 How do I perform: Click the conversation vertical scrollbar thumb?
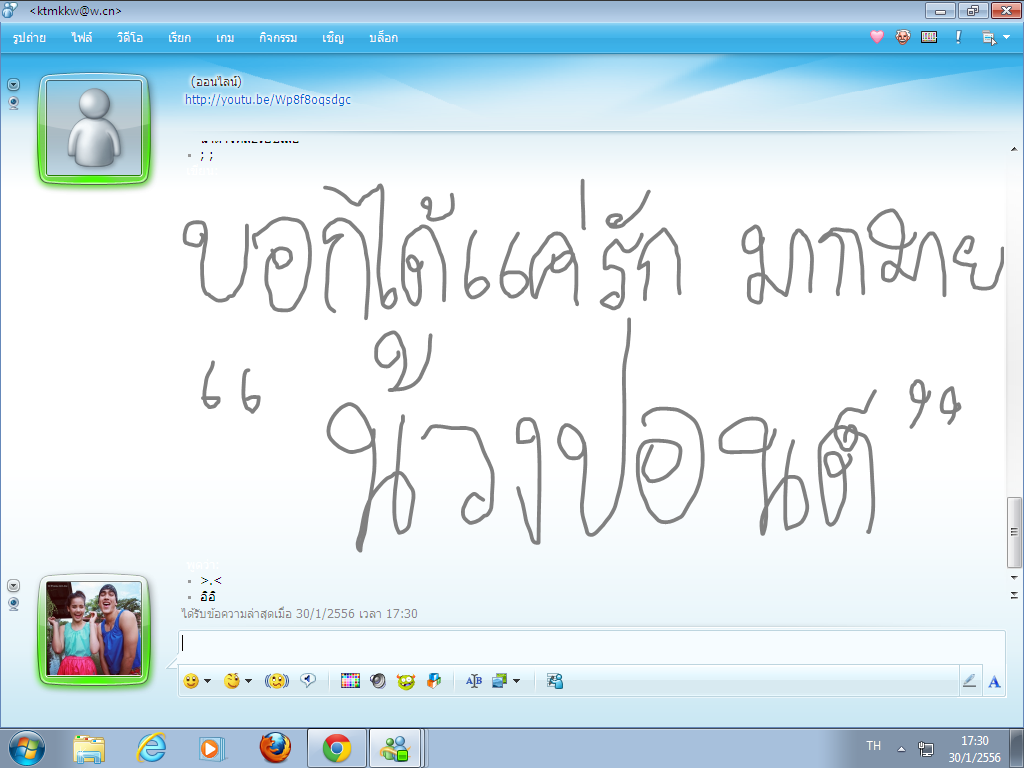pyautogui.click(x=1014, y=532)
